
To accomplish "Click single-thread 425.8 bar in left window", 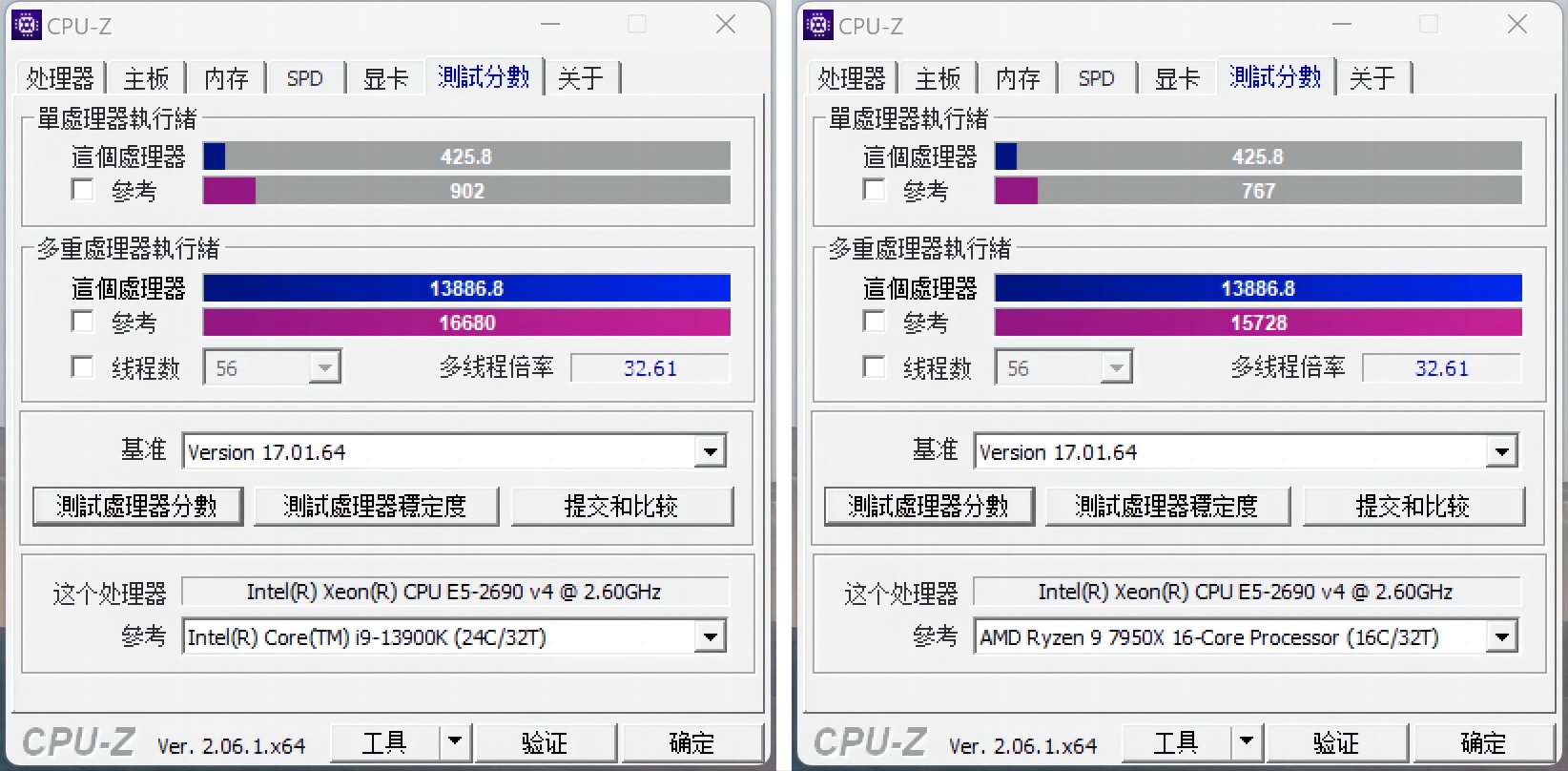I will point(466,156).
